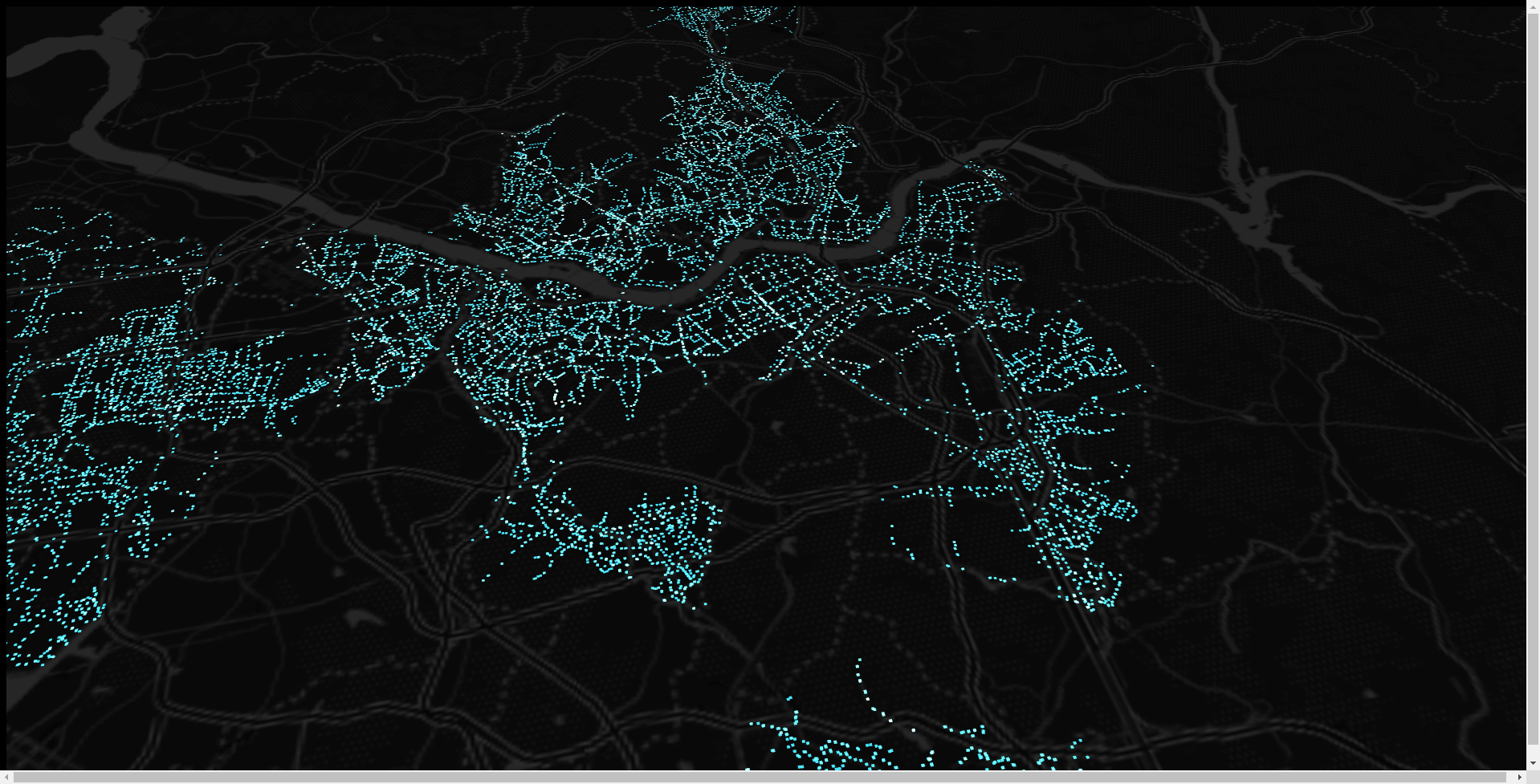Click the vertical scrollbar's up arrow
Viewport: 1540px width, 784px height.
1533,6
